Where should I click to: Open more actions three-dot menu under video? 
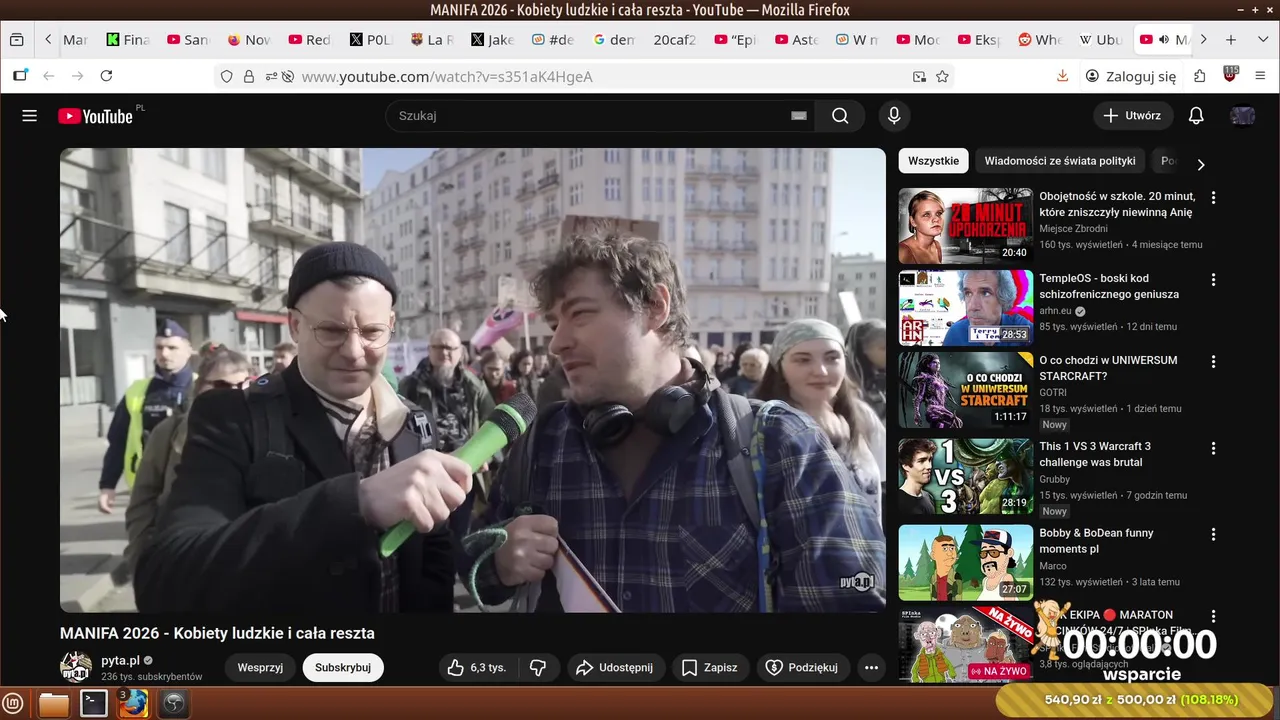tap(871, 668)
